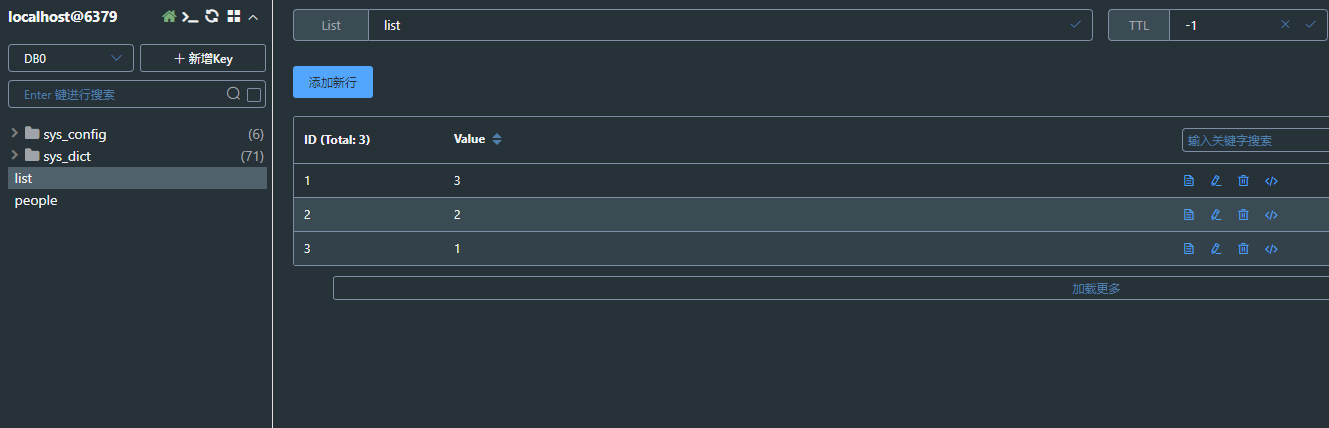The image size is (1329, 428).
Task: Toggle the exact match search checkbox
Action: click(x=254, y=95)
